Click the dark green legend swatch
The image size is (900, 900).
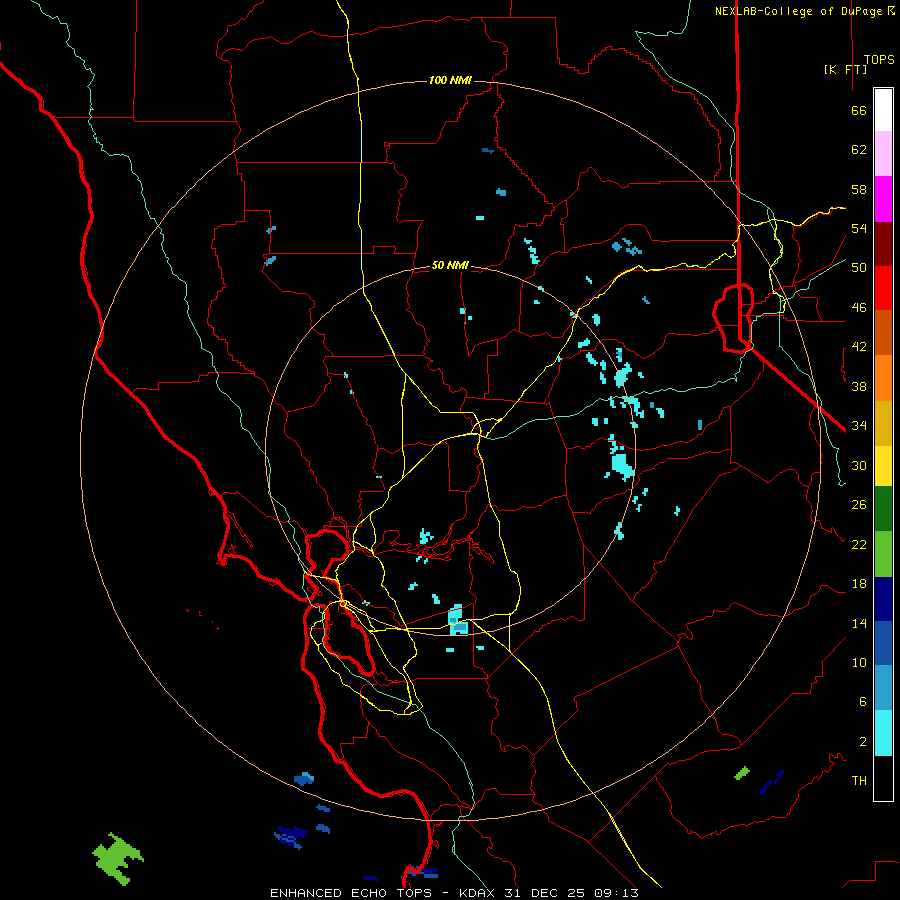[883, 509]
